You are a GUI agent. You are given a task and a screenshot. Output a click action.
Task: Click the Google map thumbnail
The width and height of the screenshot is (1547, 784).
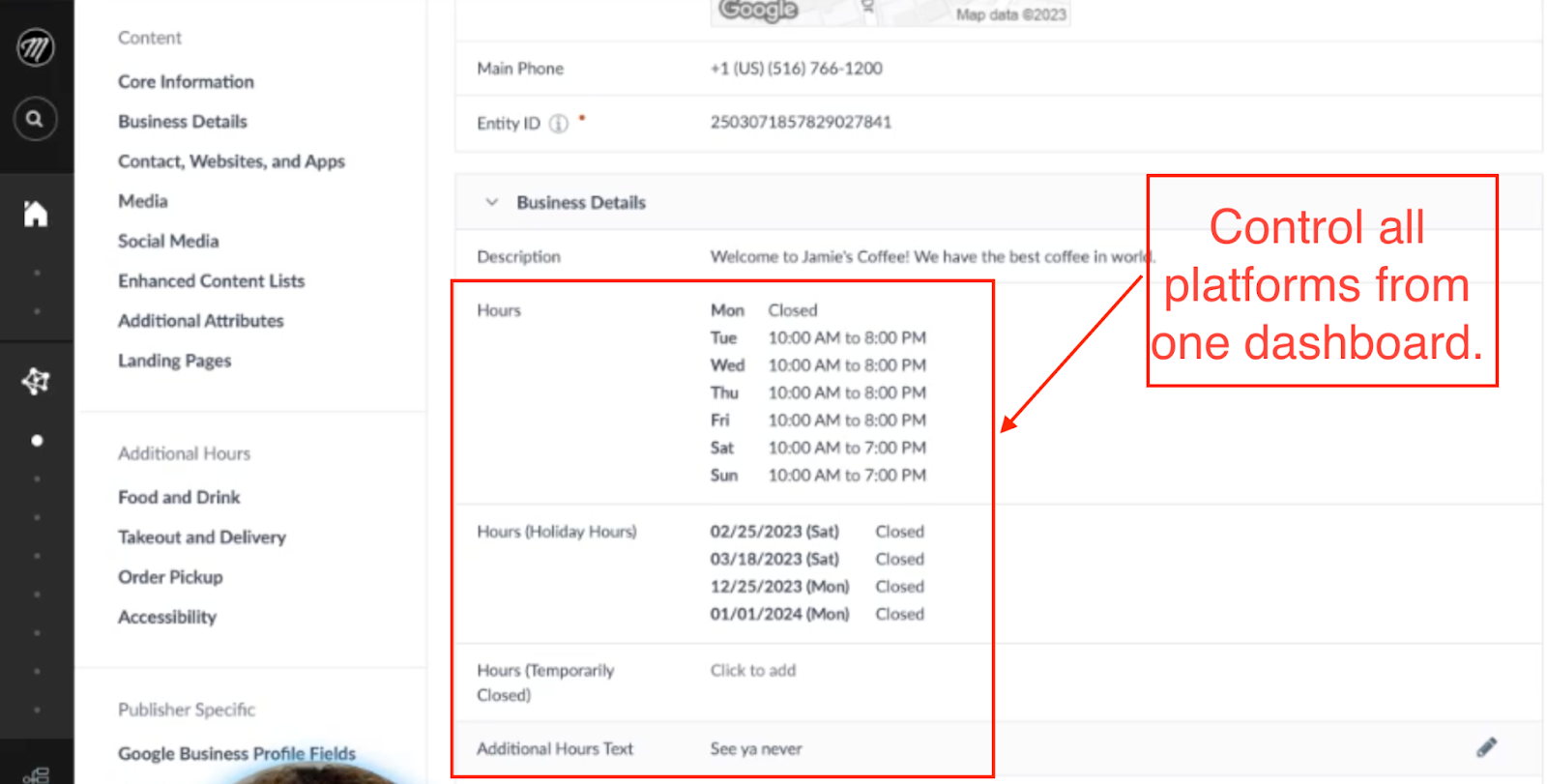click(890, 13)
